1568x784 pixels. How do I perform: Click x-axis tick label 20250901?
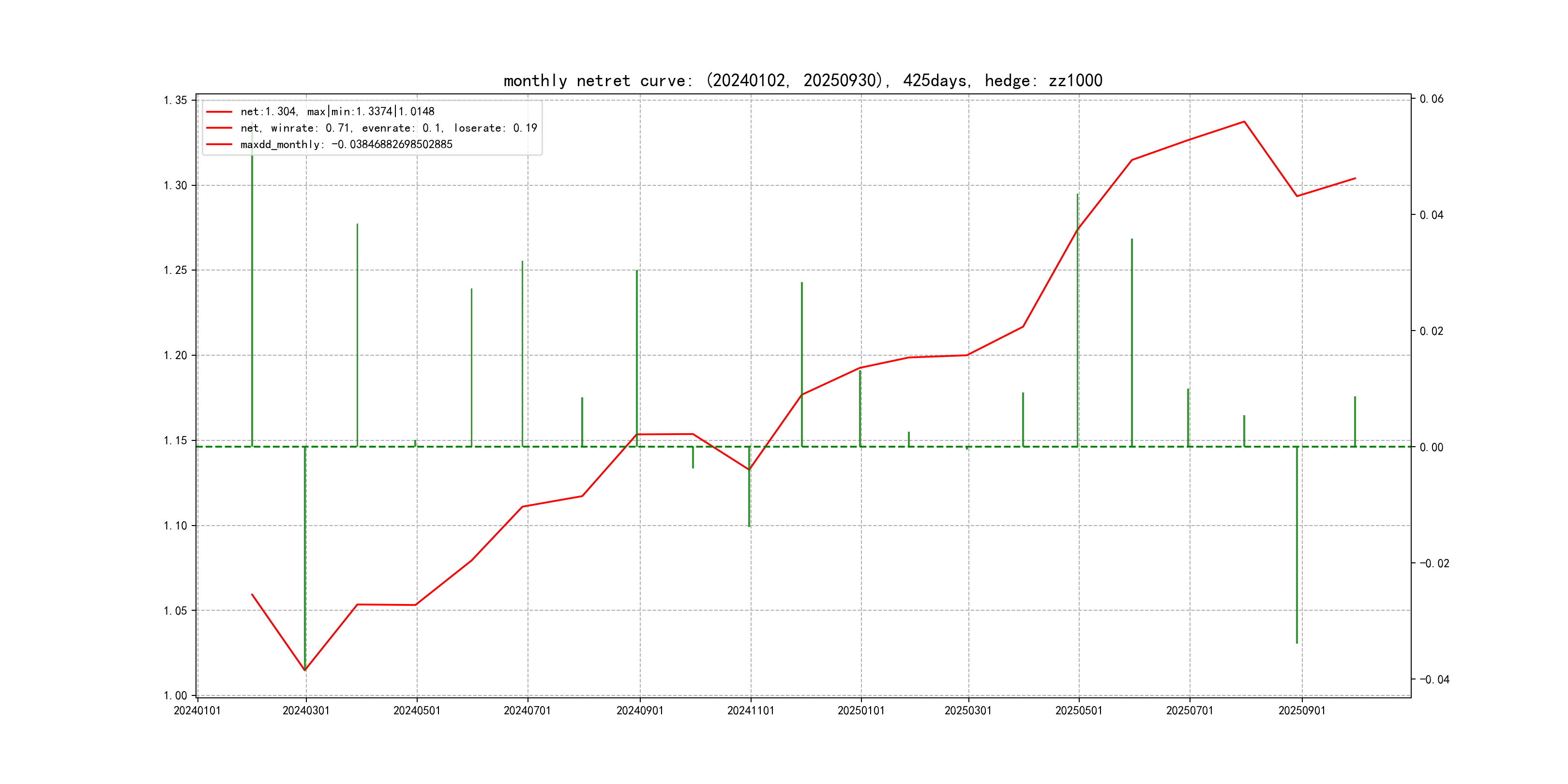1301,710
